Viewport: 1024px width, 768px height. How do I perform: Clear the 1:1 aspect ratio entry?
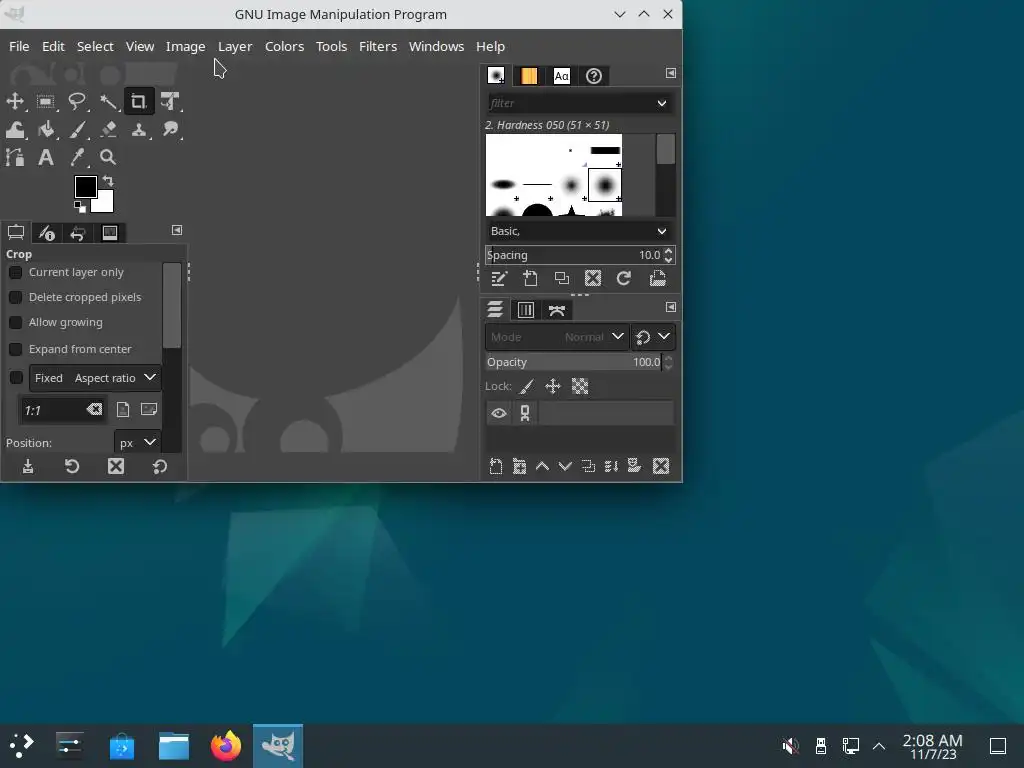94,409
